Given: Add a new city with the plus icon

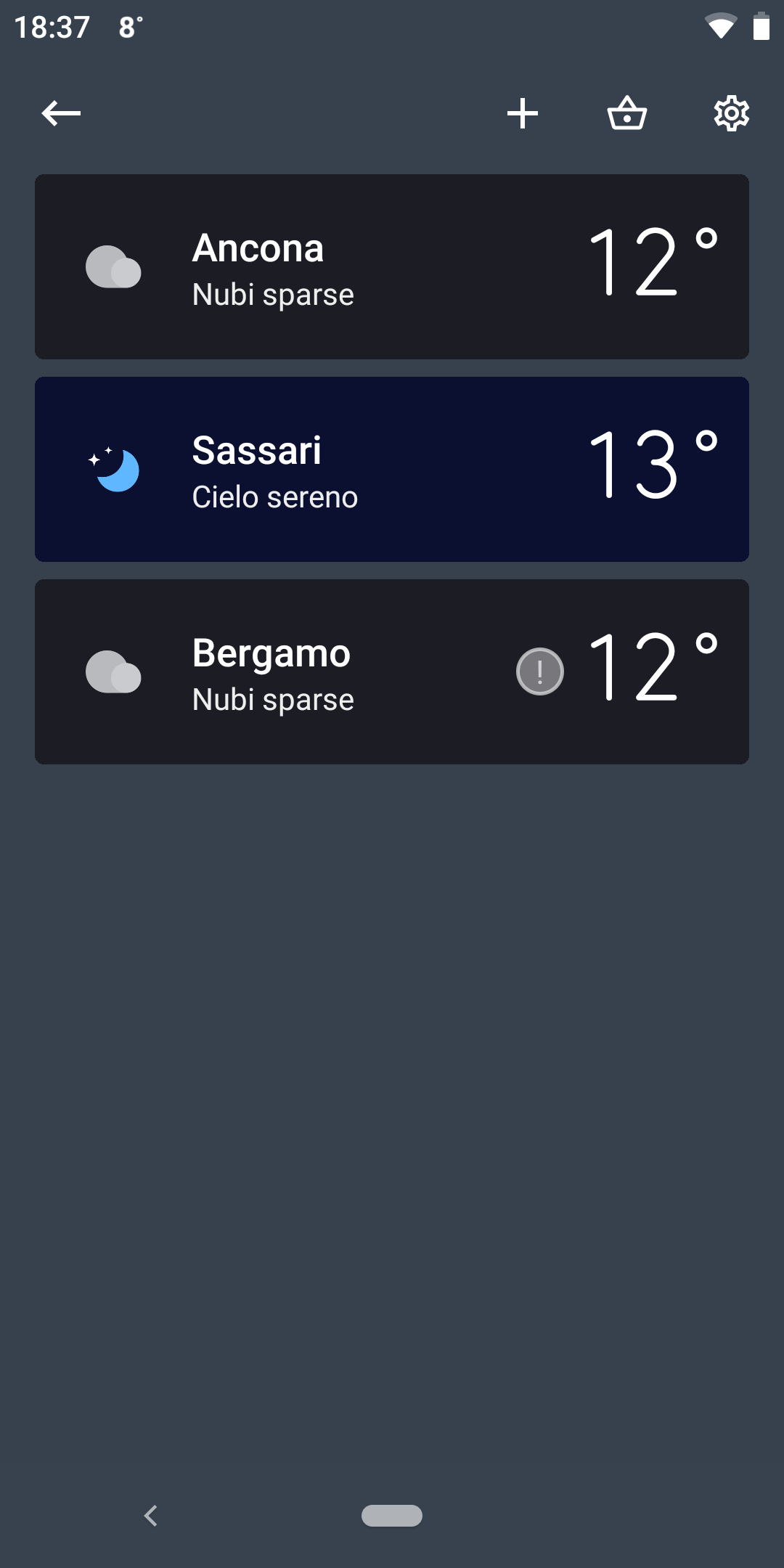Looking at the screenshot, I should click(x=523, y=113).
